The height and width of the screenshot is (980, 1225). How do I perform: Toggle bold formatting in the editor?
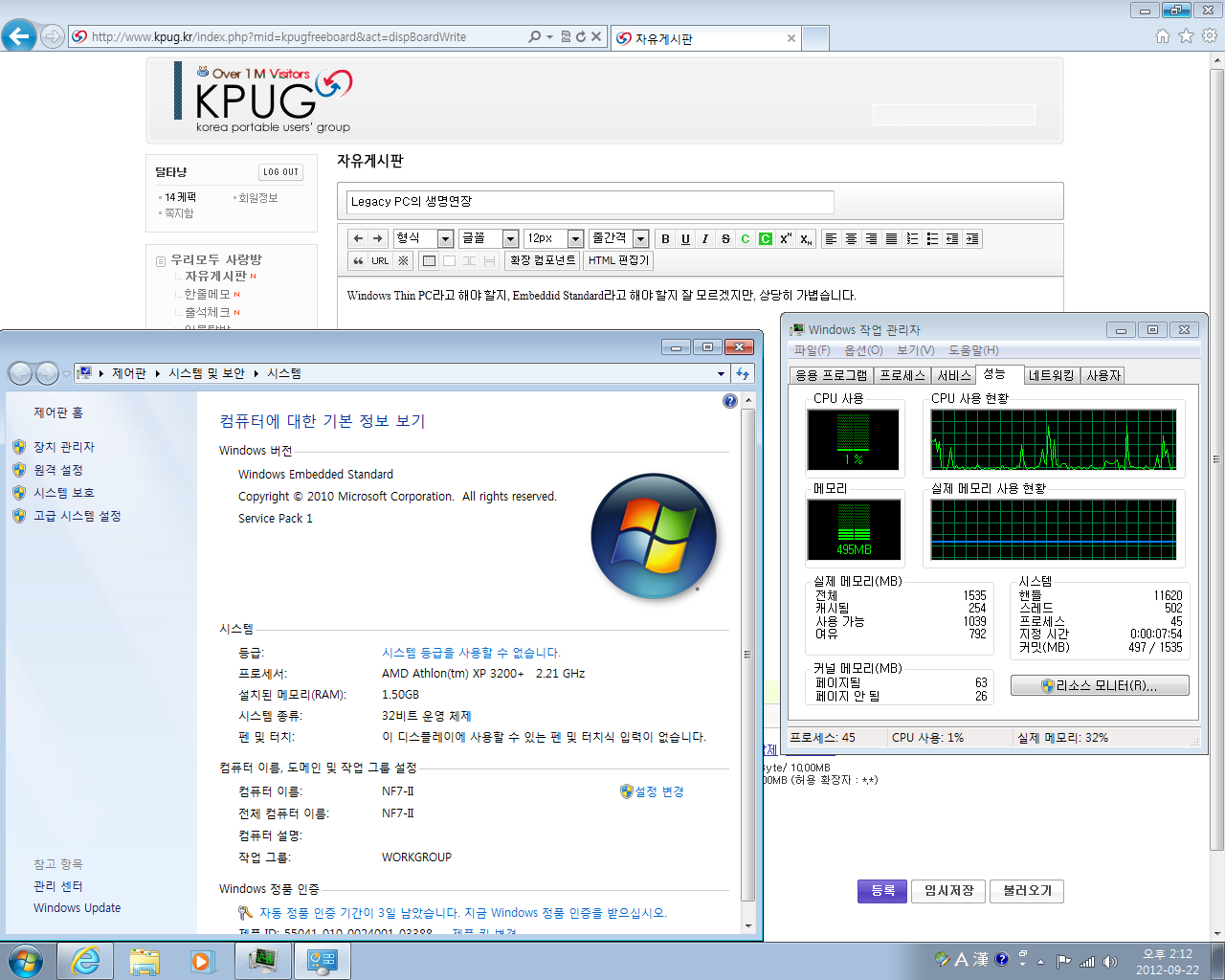pos(665,238)
